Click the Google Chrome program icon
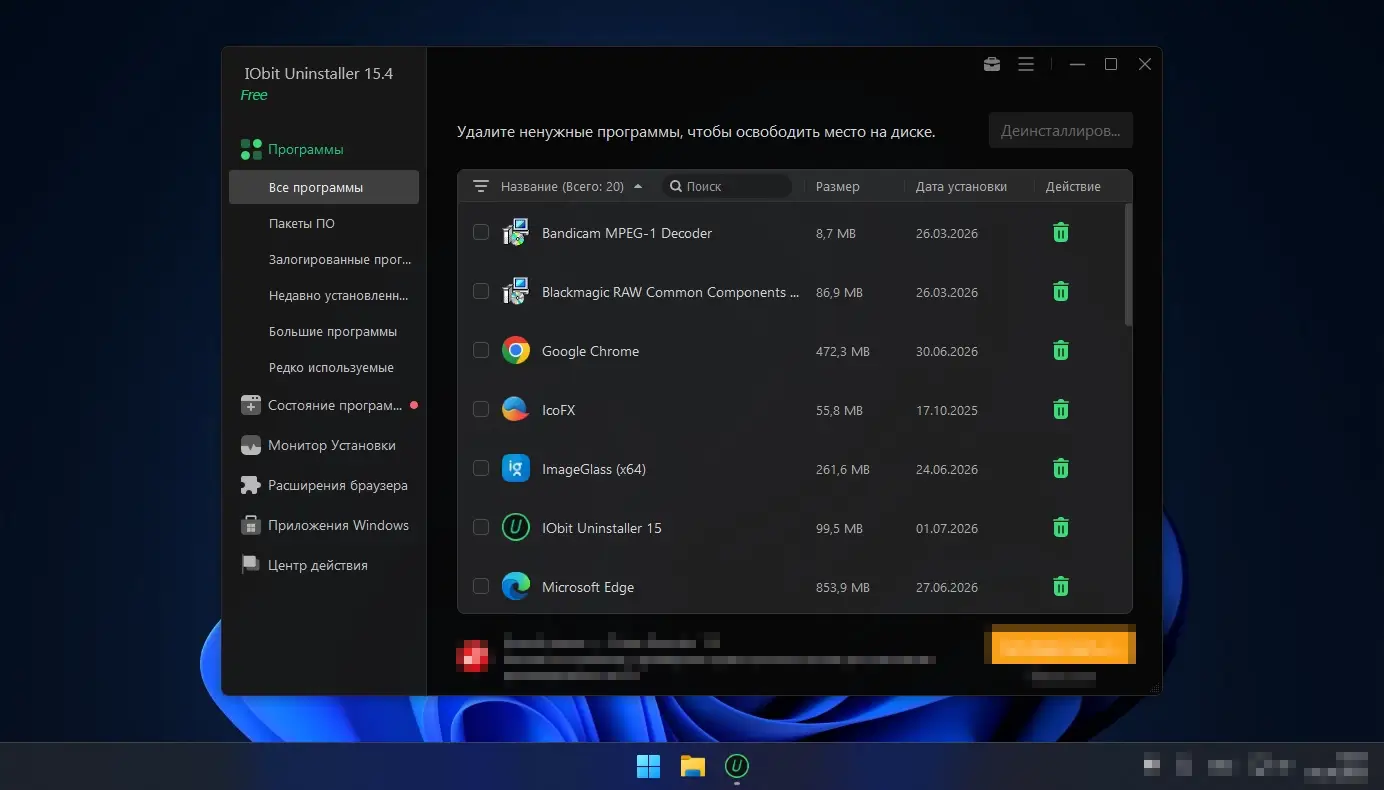Image resolution: width=1384 pixels, height=790 pixels. 515,351
